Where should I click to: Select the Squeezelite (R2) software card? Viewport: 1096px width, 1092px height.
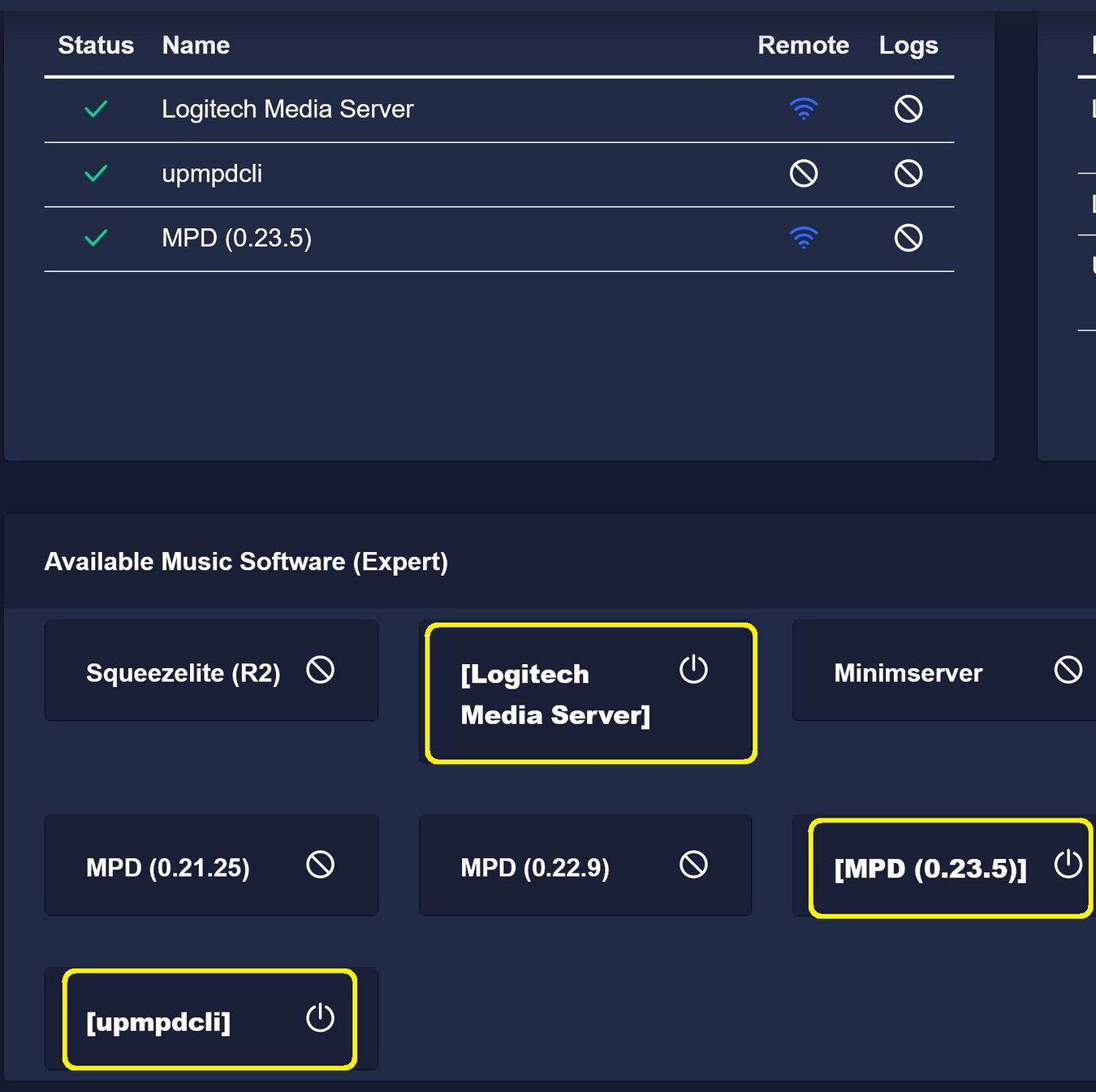(x=211, y=671)
